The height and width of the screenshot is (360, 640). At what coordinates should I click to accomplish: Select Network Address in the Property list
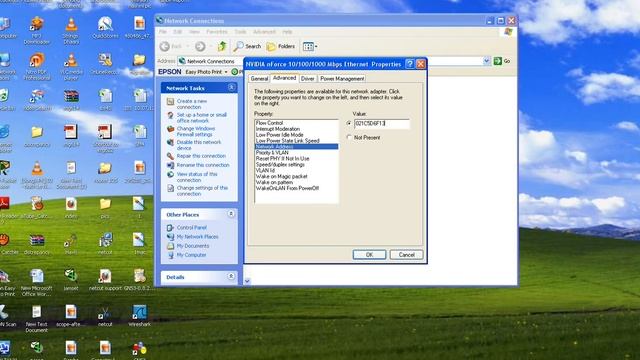click(x=296, y=147)
